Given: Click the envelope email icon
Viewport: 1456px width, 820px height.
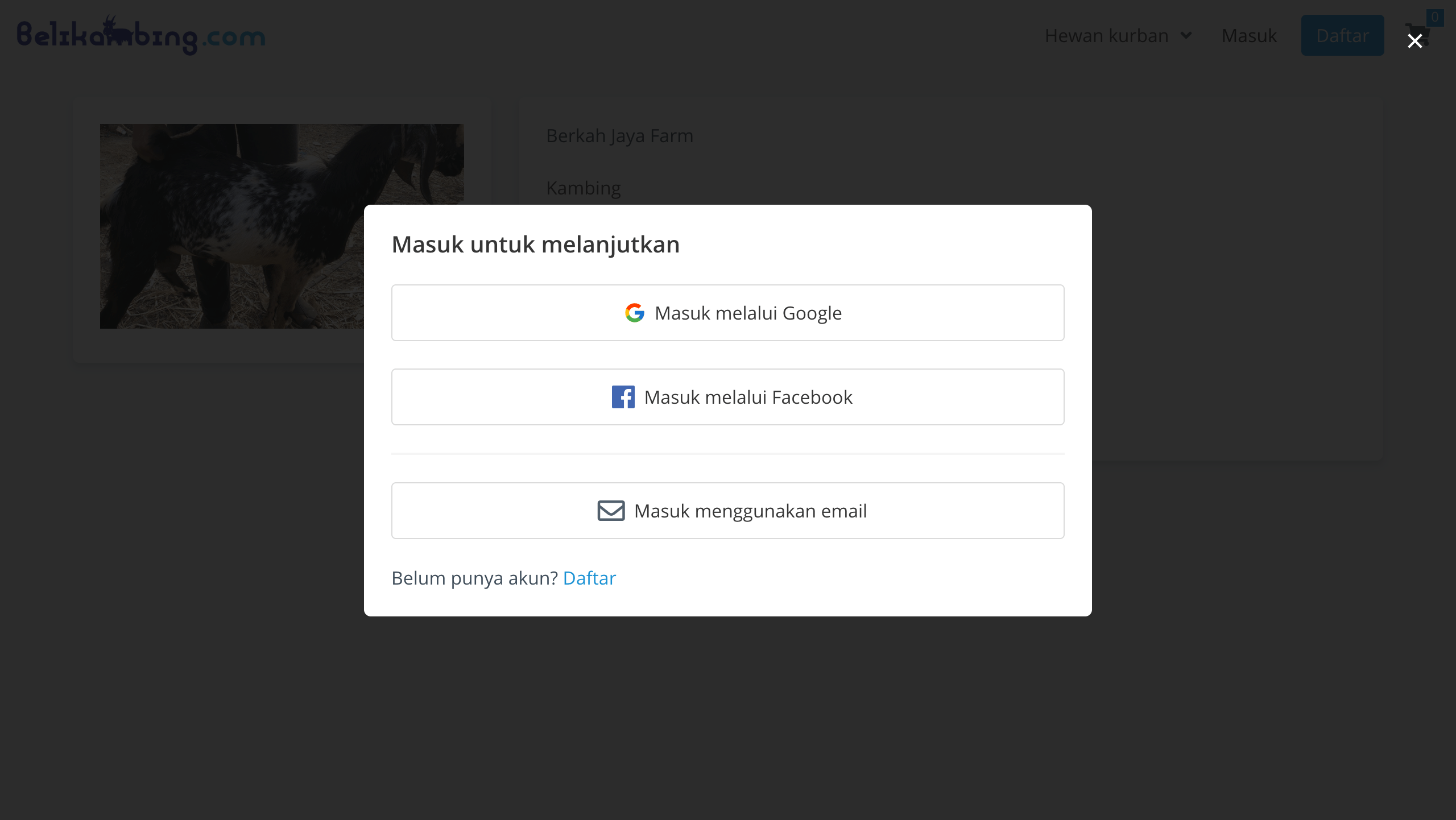Looking at the screenshot, I should click(x=611, y=511).
